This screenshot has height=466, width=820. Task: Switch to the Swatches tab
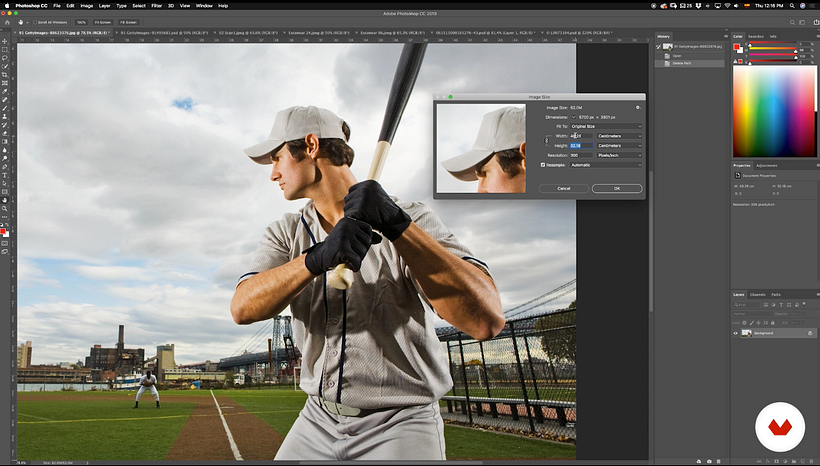point(755,37)
